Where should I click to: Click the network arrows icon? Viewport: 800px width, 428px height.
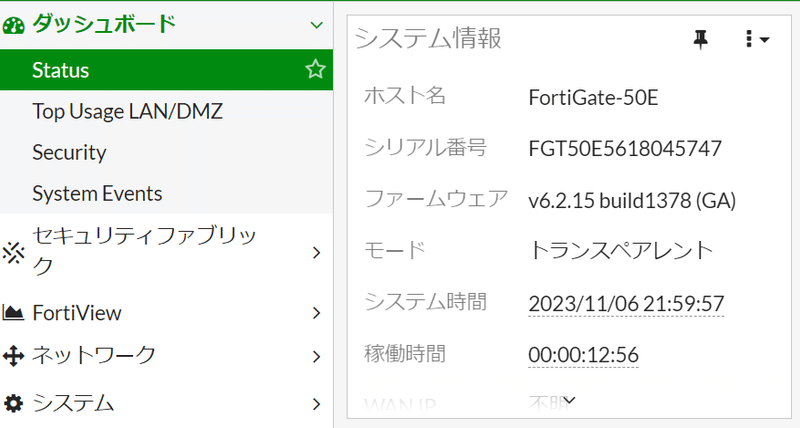[13, 356]
